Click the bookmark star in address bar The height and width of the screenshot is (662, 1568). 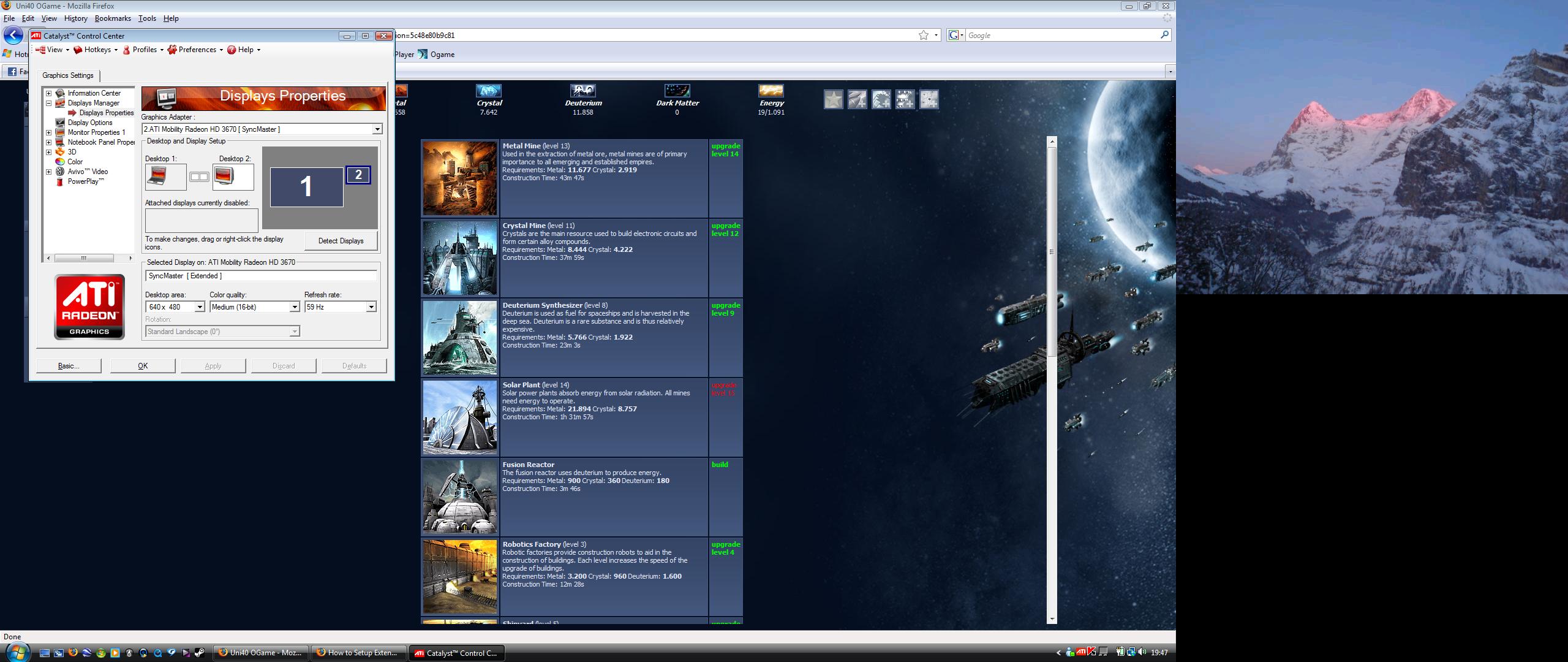point(924,36)
